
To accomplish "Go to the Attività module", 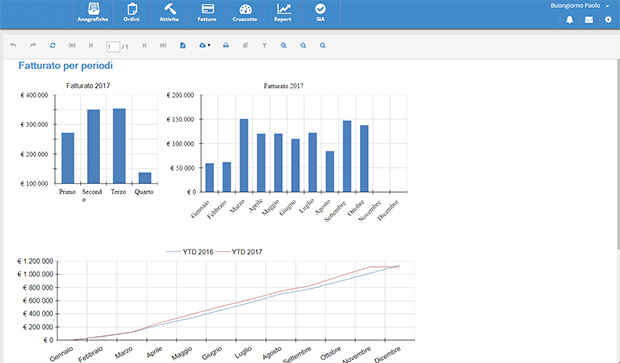I will (169, 13).
